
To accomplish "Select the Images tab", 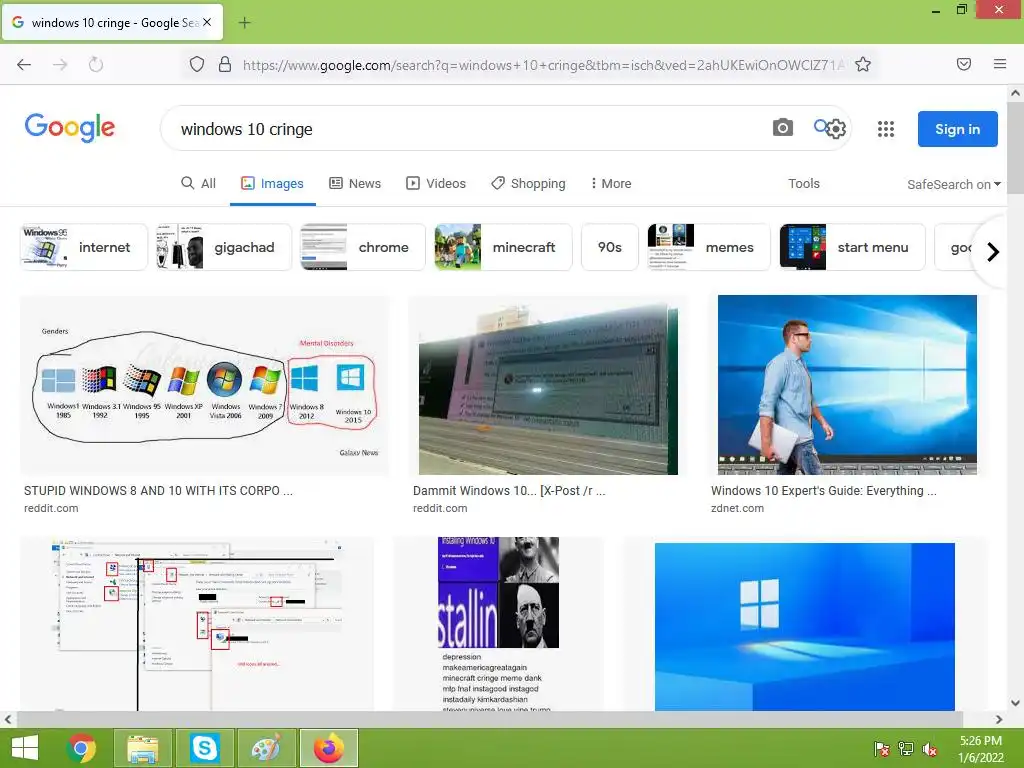I will (x=272, y=184).
